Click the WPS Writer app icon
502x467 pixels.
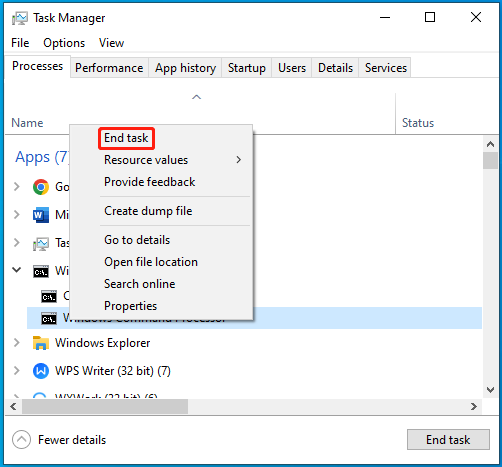(x=41, y=371)
